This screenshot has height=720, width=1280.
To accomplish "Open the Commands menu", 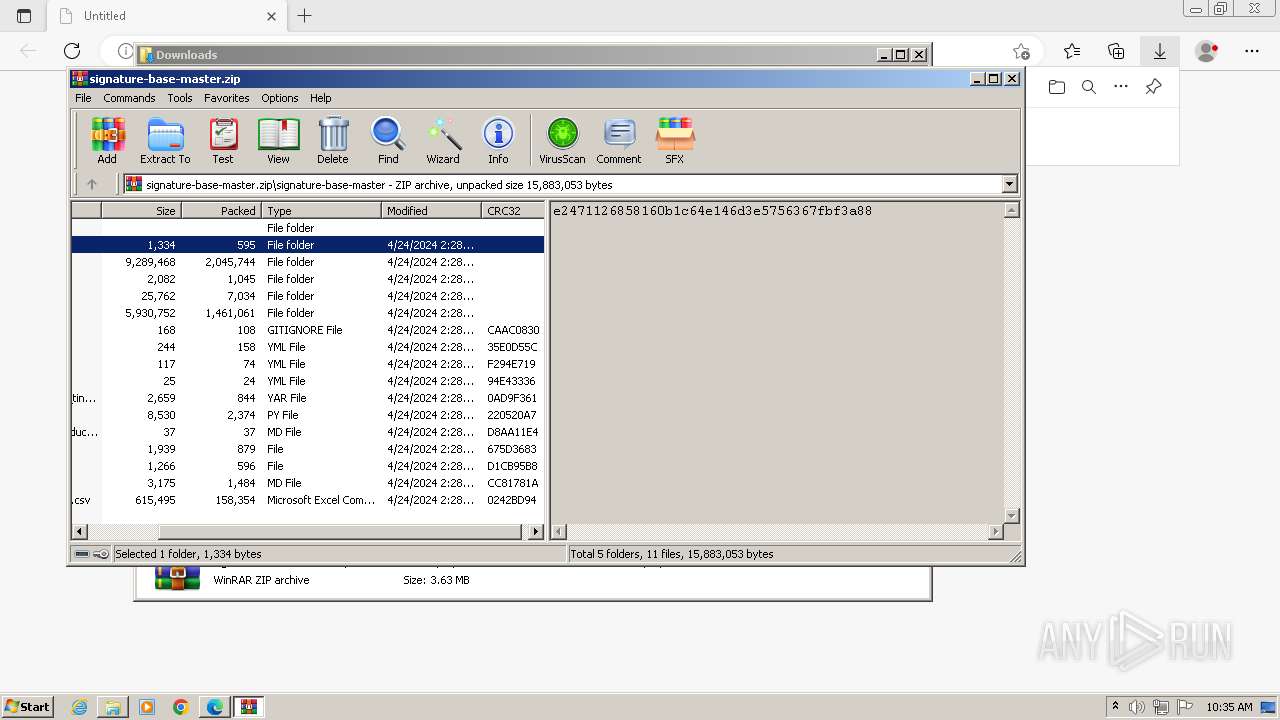I will point(129,98).
